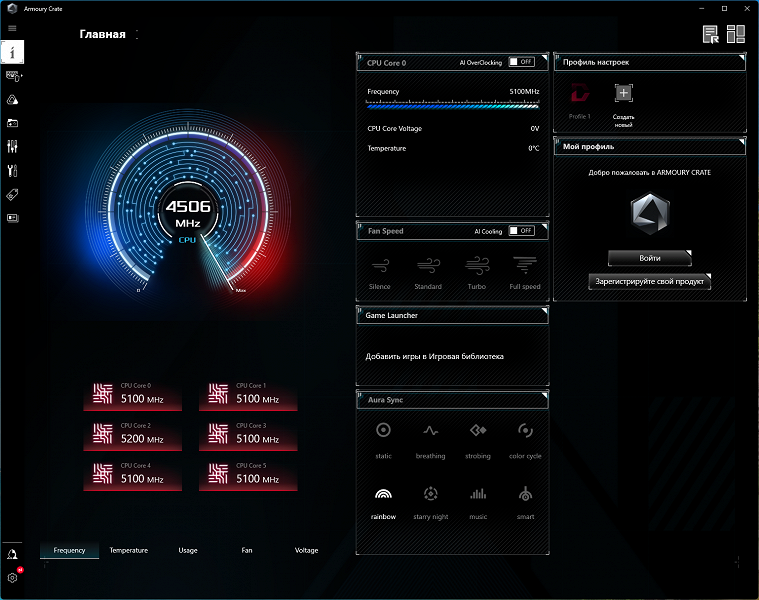Open the user notifications bell icon
The image size is (759, 600).
(12, 555)
